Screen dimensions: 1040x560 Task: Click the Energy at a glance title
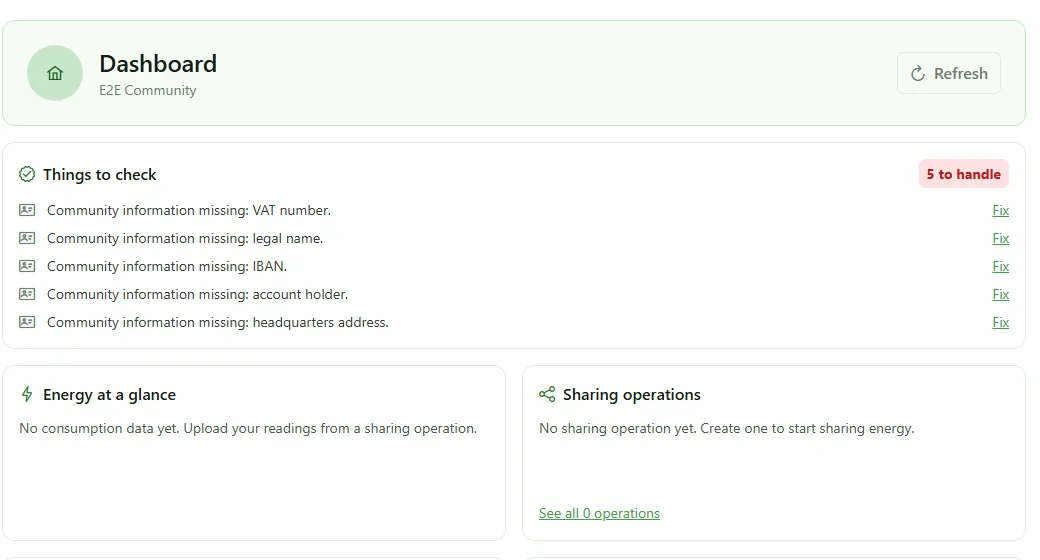point(109,395)
